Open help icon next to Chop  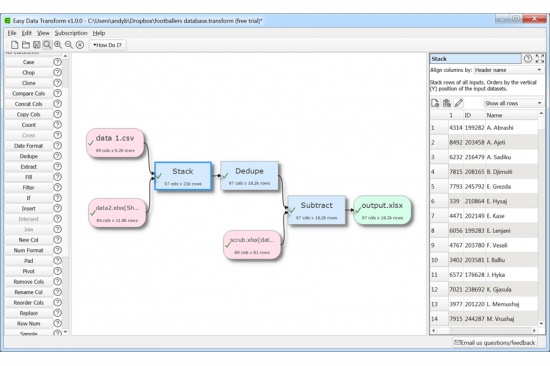(x=58, y=72)
